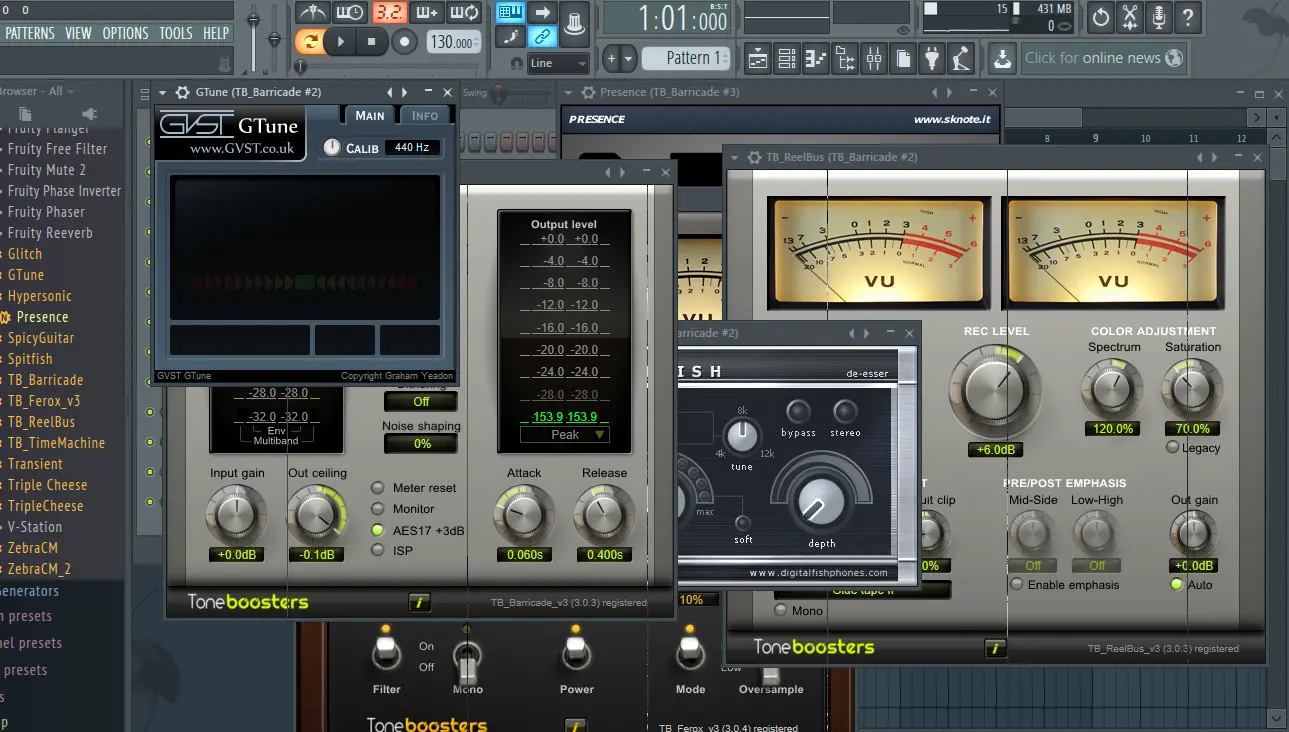Open Presence window dropdown arrow menu
Viewport: 1289px width, 732px height.
(x=567, y=92)
